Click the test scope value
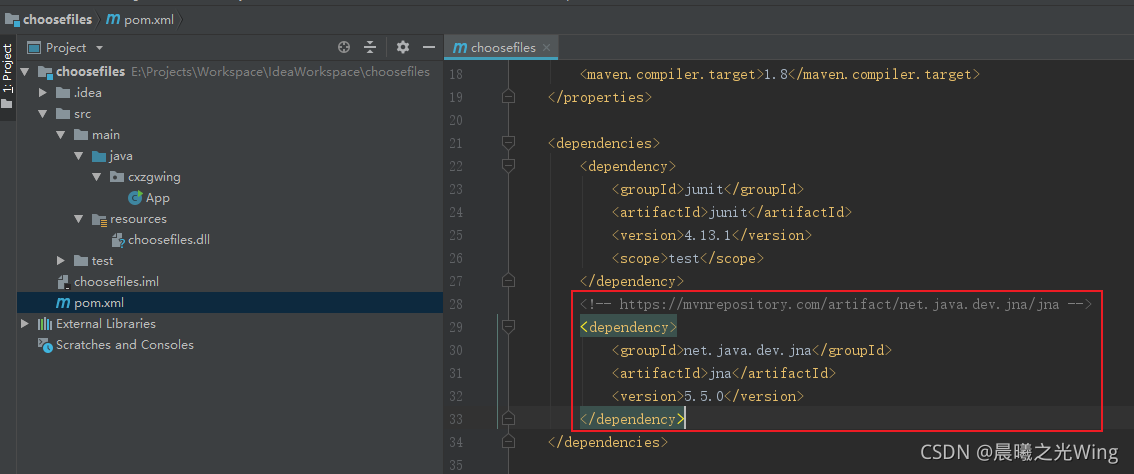This screenshot has width=1134, height=474. 684,258
